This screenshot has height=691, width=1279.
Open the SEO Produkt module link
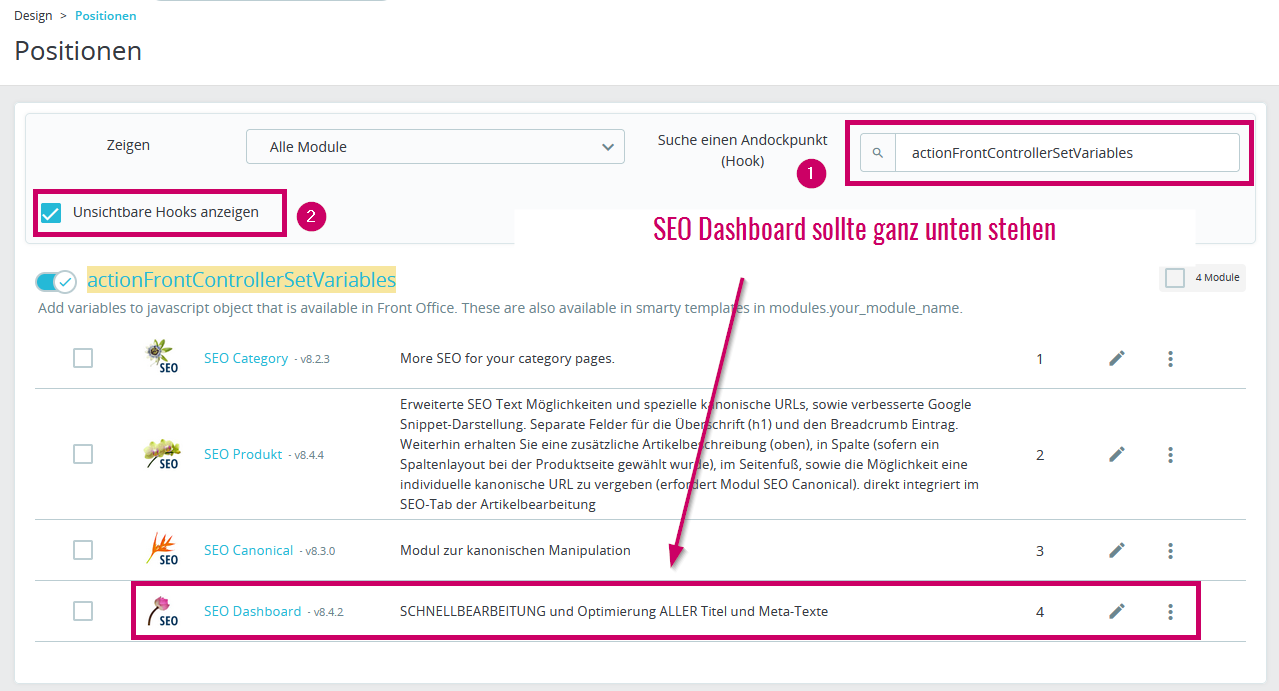(x=243, y=454)
